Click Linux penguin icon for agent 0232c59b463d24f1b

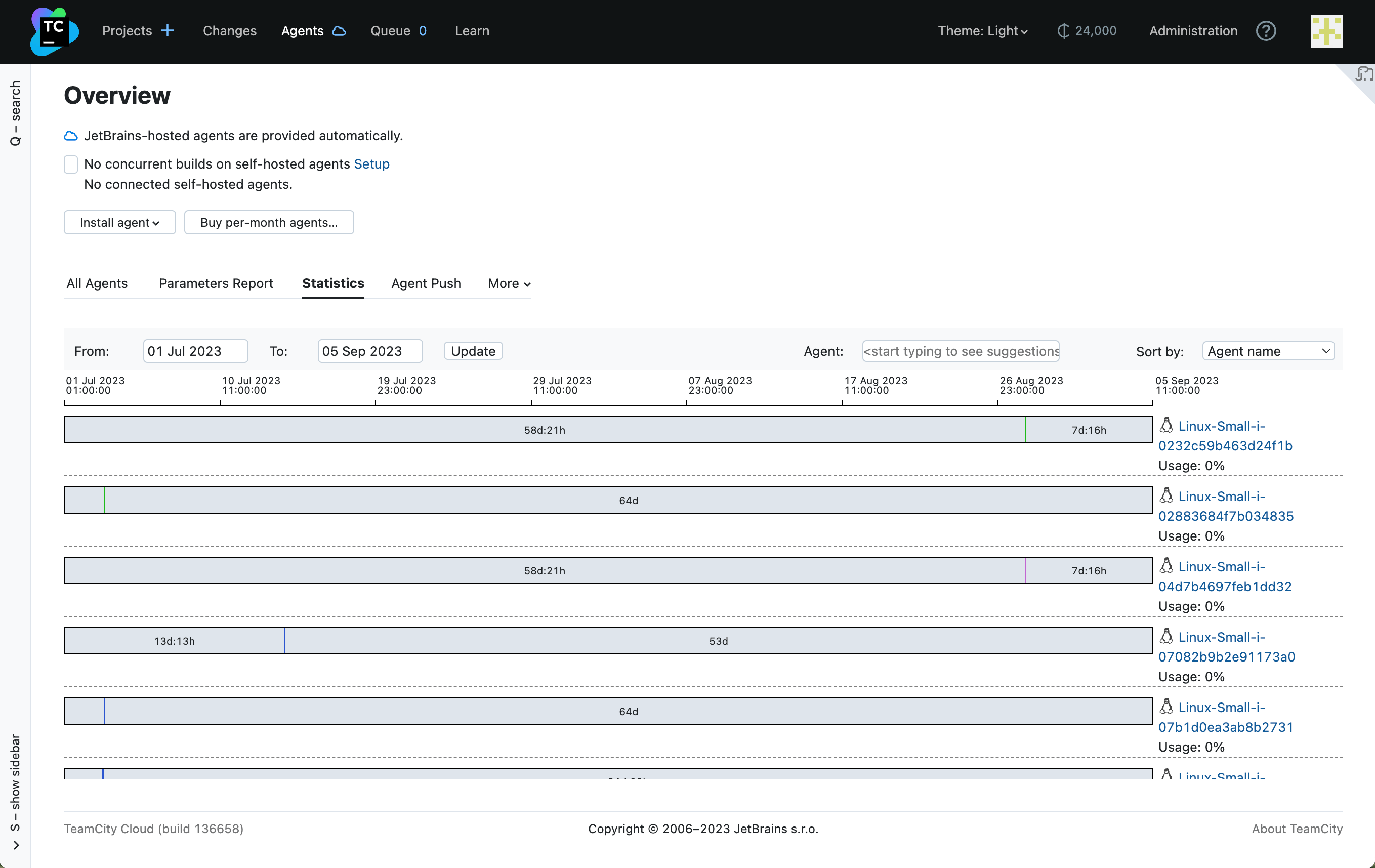pos(1166,426)
